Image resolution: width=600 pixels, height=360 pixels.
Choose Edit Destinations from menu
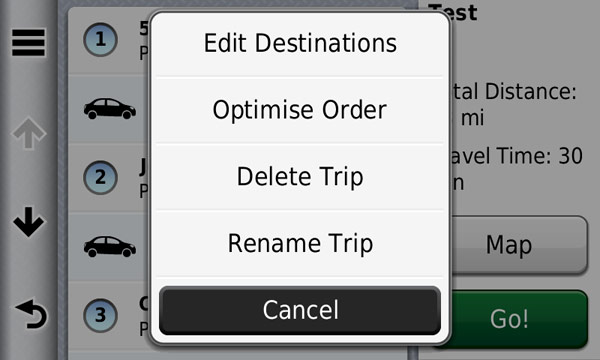coord(300,43)
